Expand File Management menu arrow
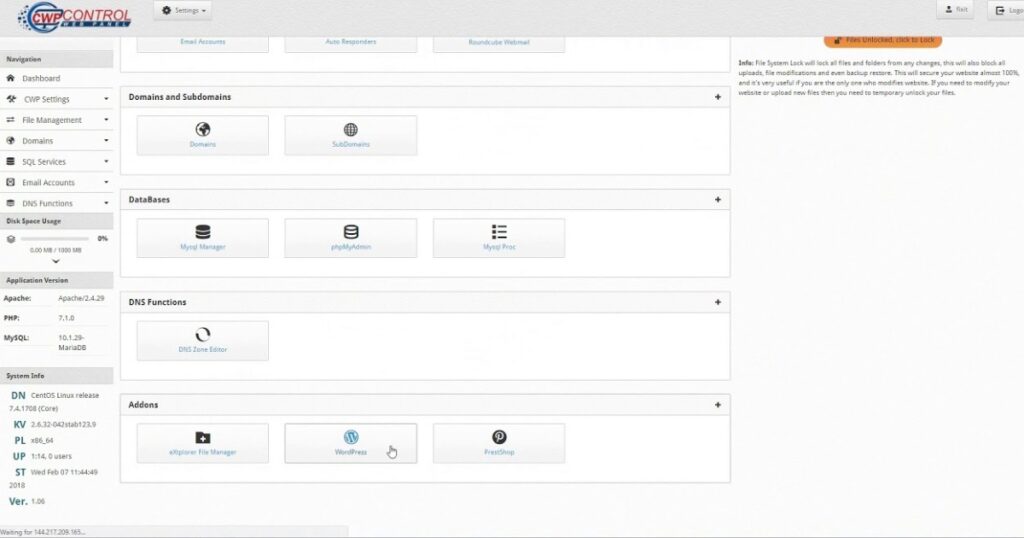The height and width of the screenshot is (538, 1024). click(x=106, y=119)
